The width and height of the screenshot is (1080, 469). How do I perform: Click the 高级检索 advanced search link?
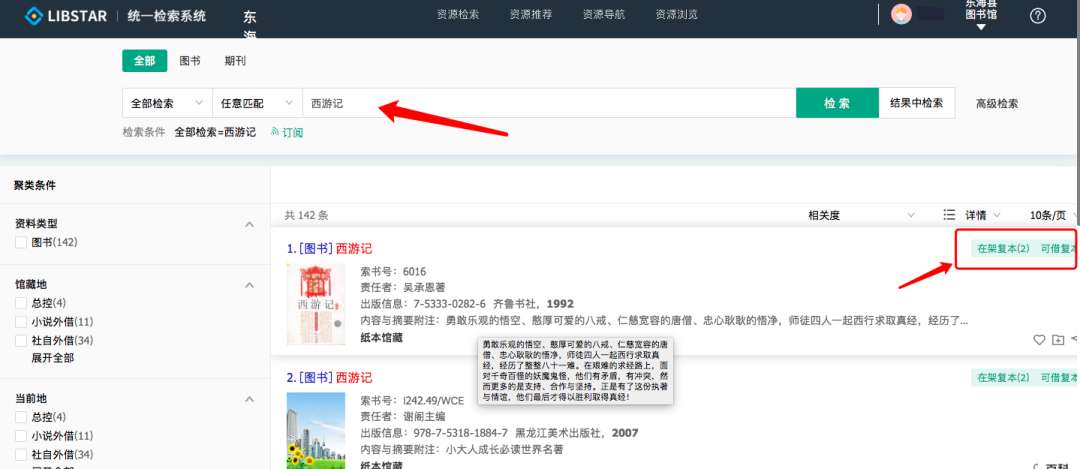point(996,103)
